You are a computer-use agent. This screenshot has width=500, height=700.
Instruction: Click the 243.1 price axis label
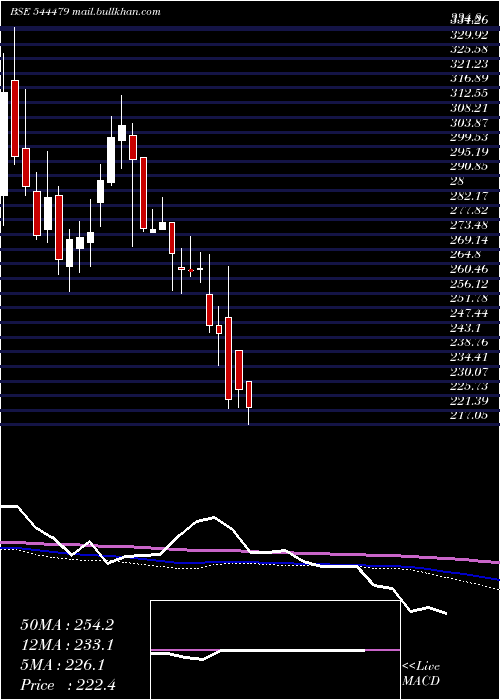[465, 327]
